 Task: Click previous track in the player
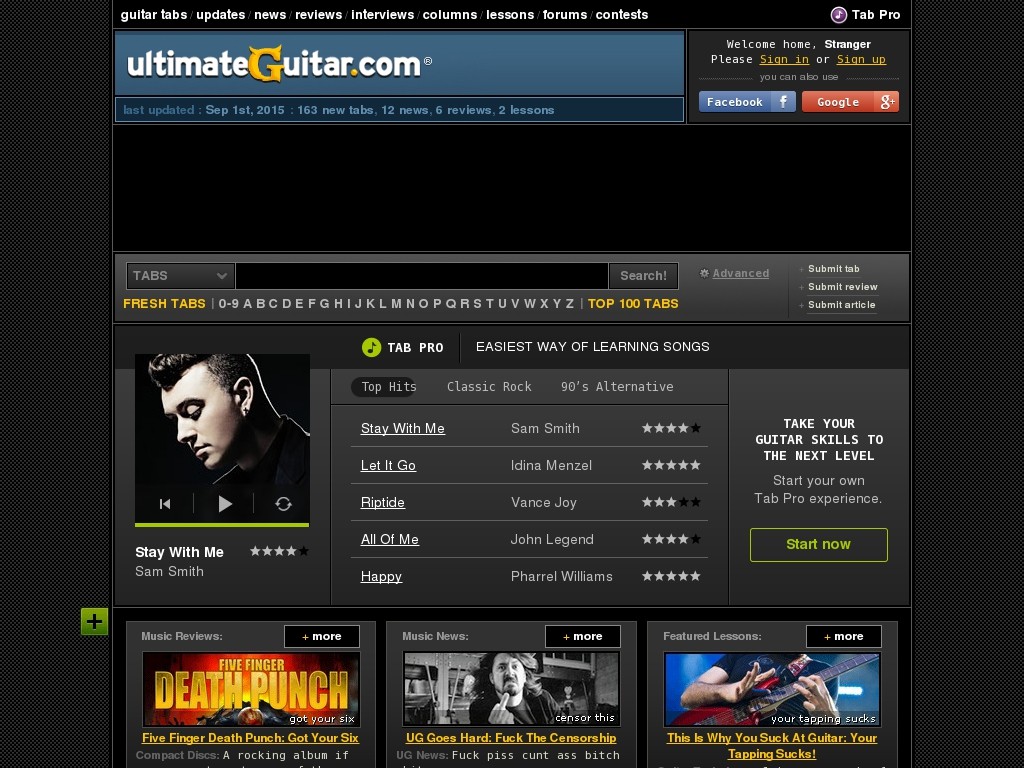click(x=165, y=504)
